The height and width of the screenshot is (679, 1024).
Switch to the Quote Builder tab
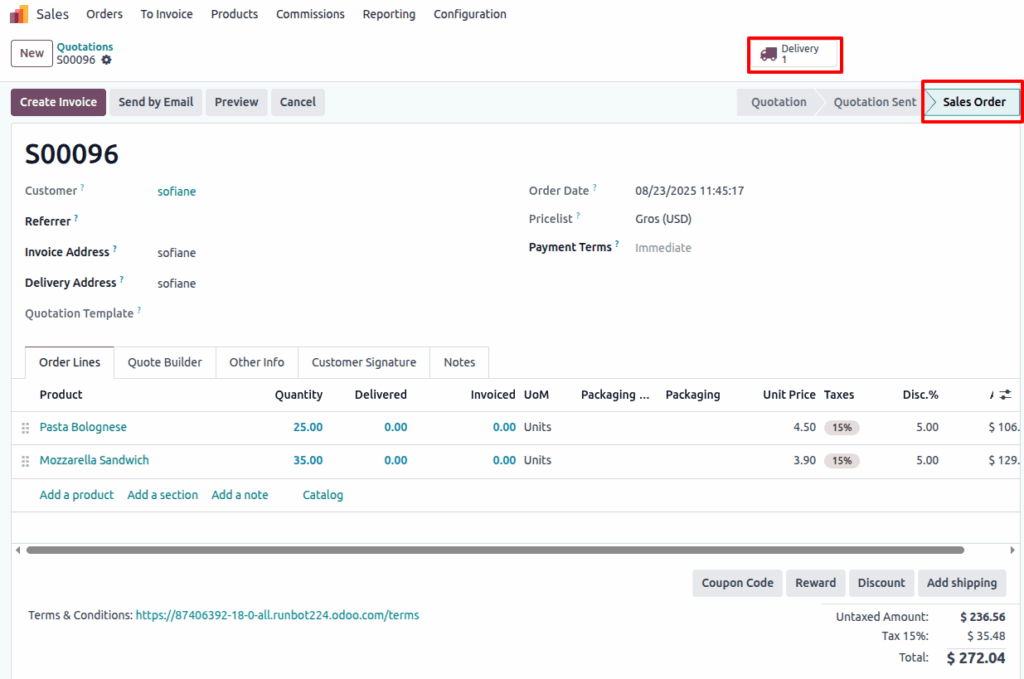165,362
